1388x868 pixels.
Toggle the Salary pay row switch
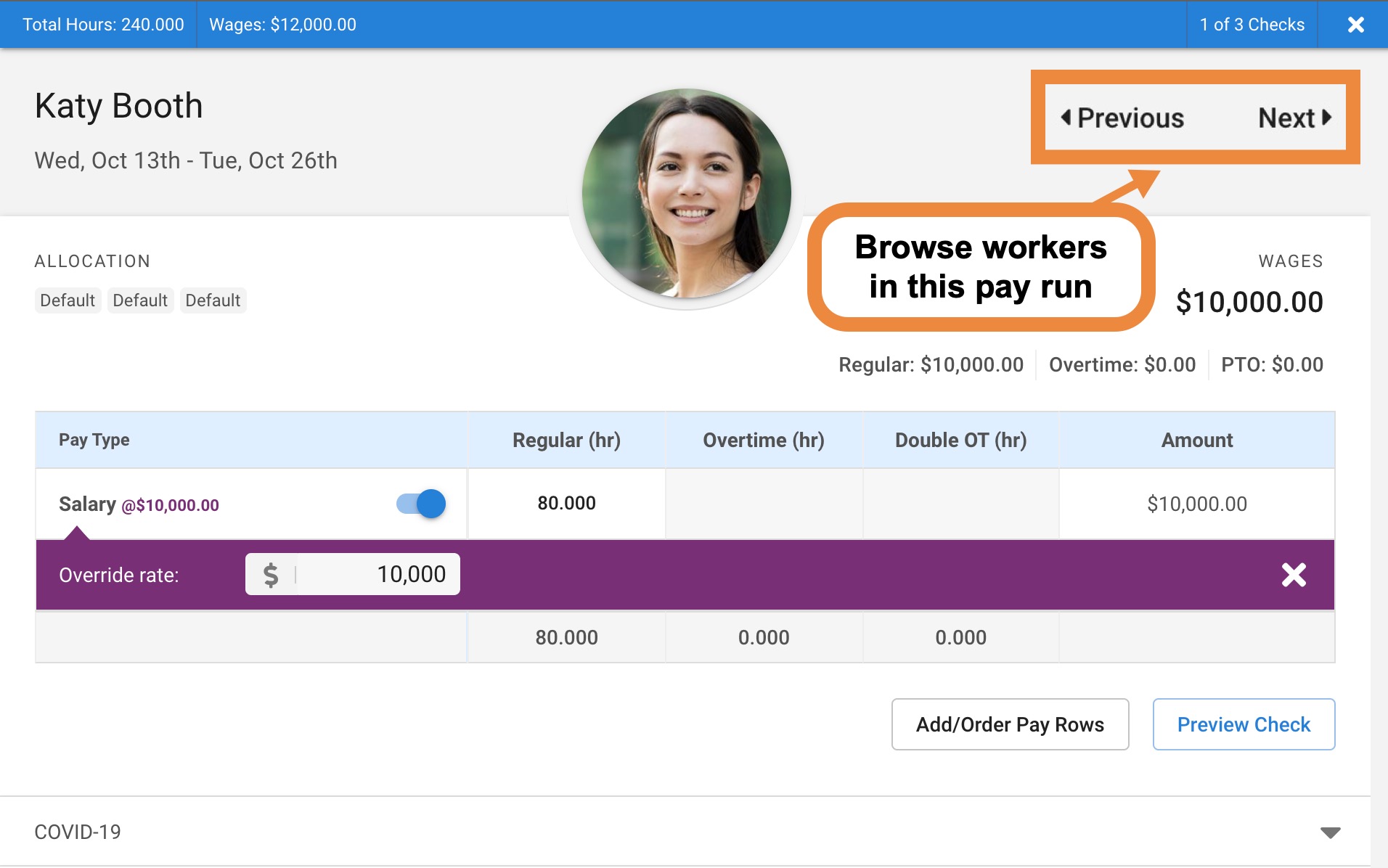click(421, 504)
